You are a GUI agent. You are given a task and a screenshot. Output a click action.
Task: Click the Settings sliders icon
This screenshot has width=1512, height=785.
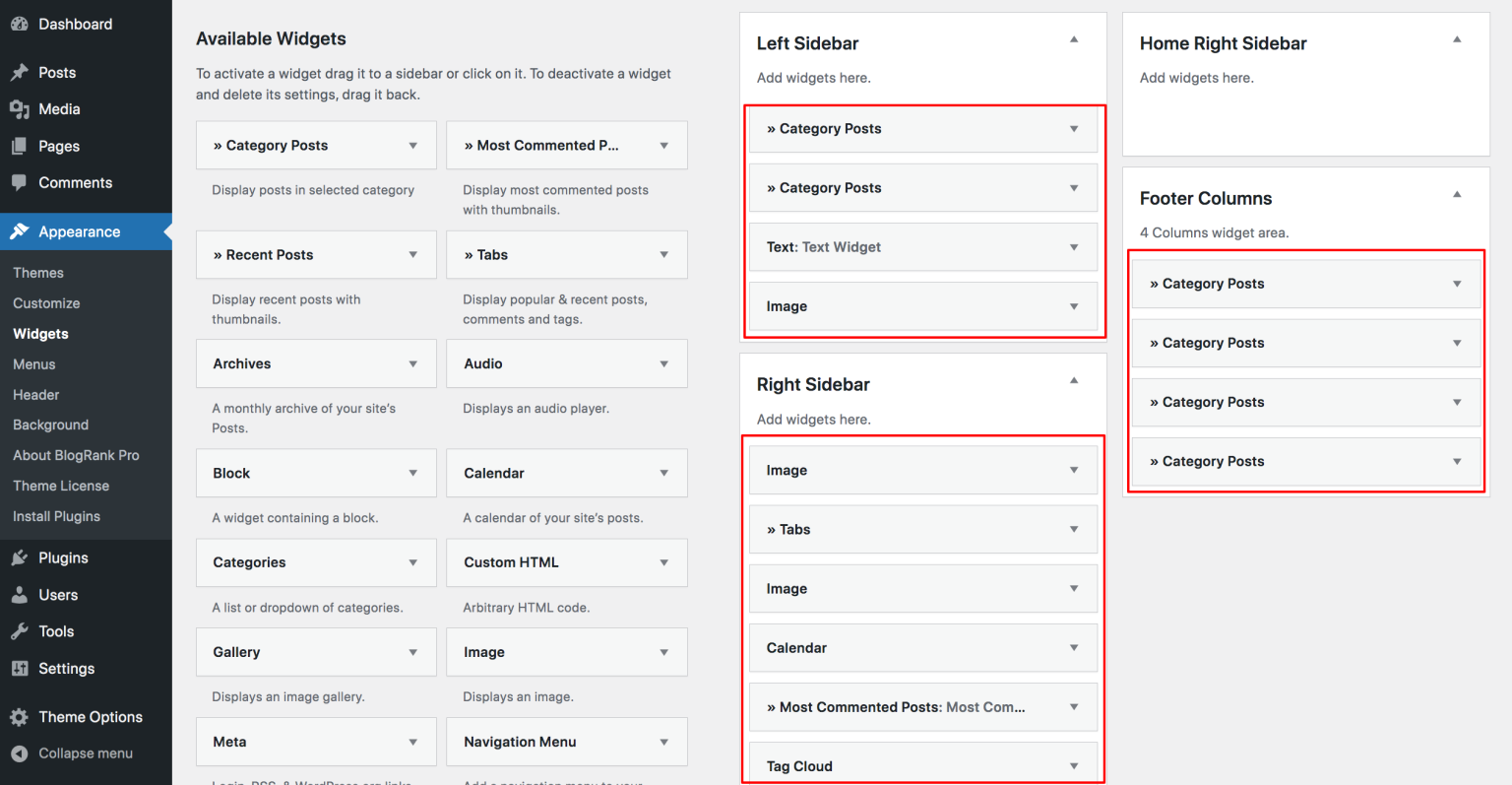click(x=19, y=669)
